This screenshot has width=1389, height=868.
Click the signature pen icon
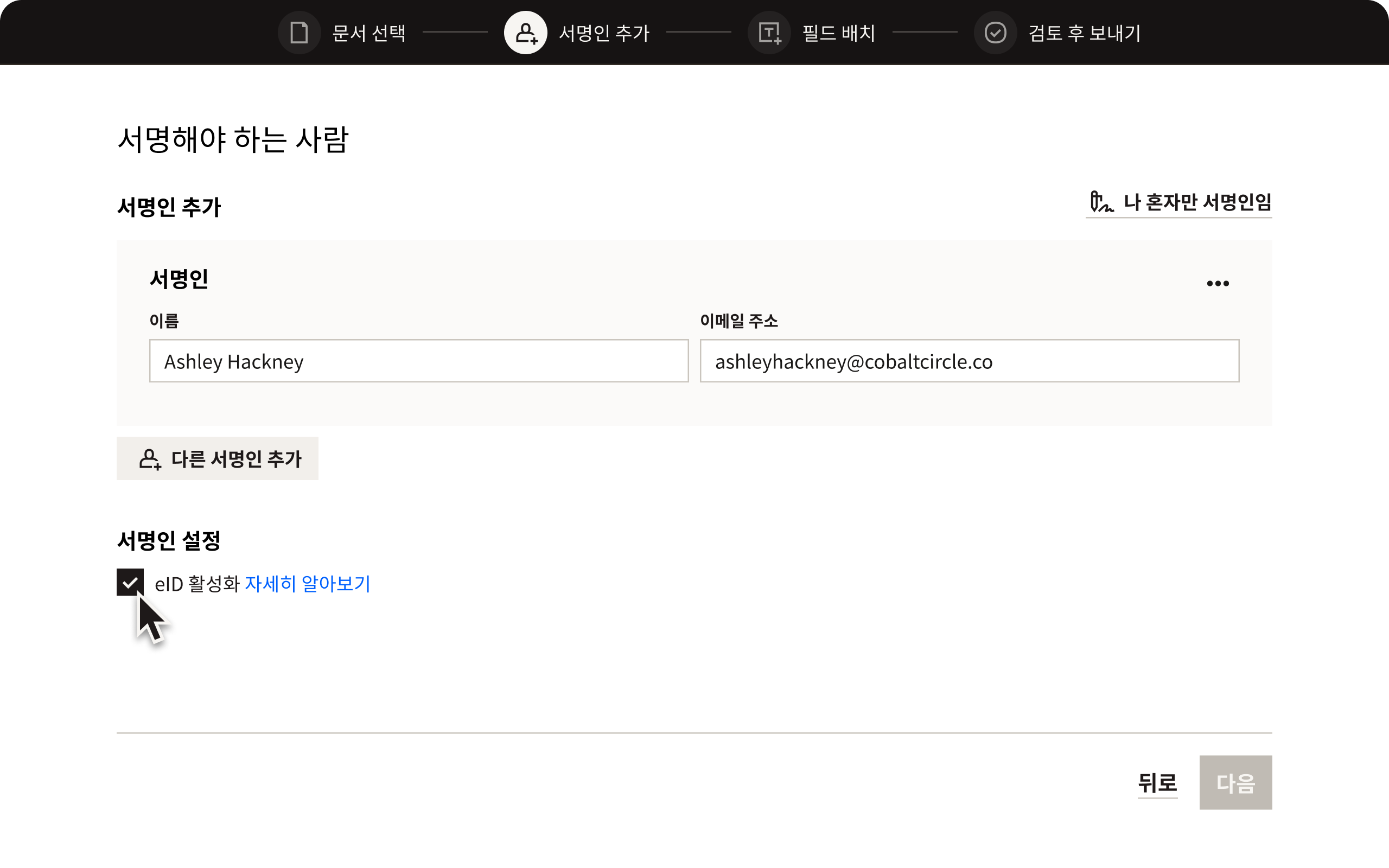click(x=1101, y=202)
